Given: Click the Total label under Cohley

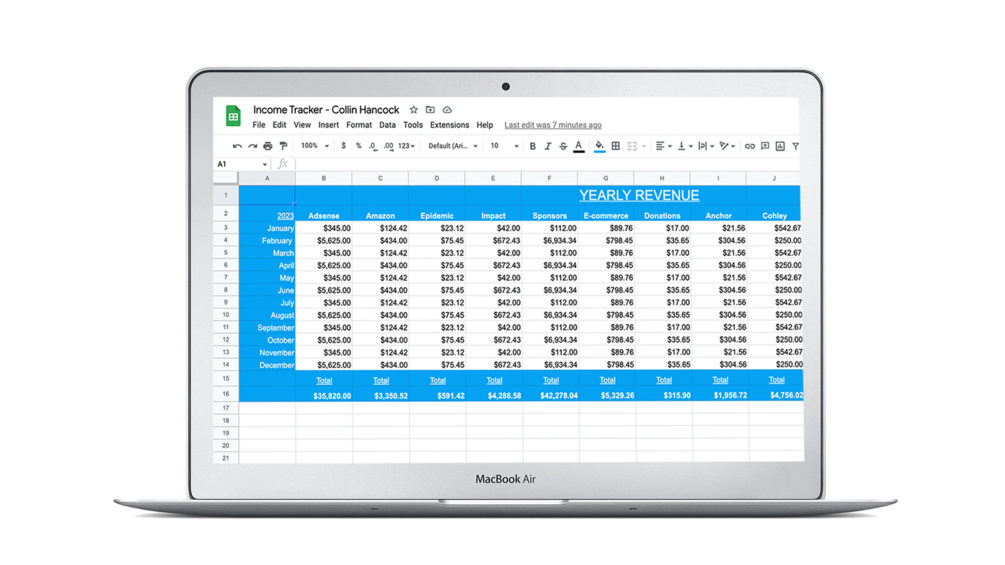Looking at the screenshot, I should (777, 381).
